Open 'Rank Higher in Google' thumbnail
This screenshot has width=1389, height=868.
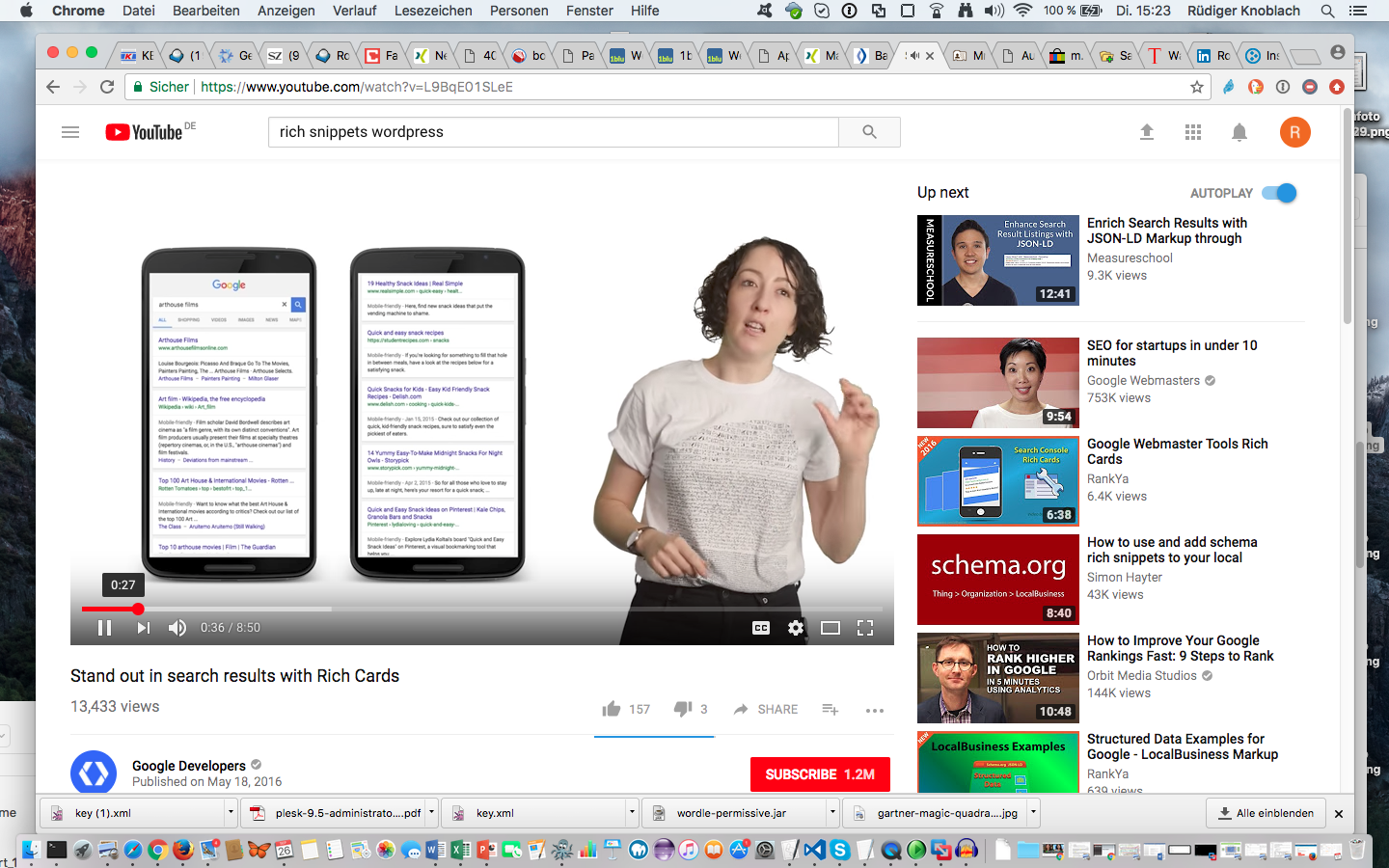point(998,678)
